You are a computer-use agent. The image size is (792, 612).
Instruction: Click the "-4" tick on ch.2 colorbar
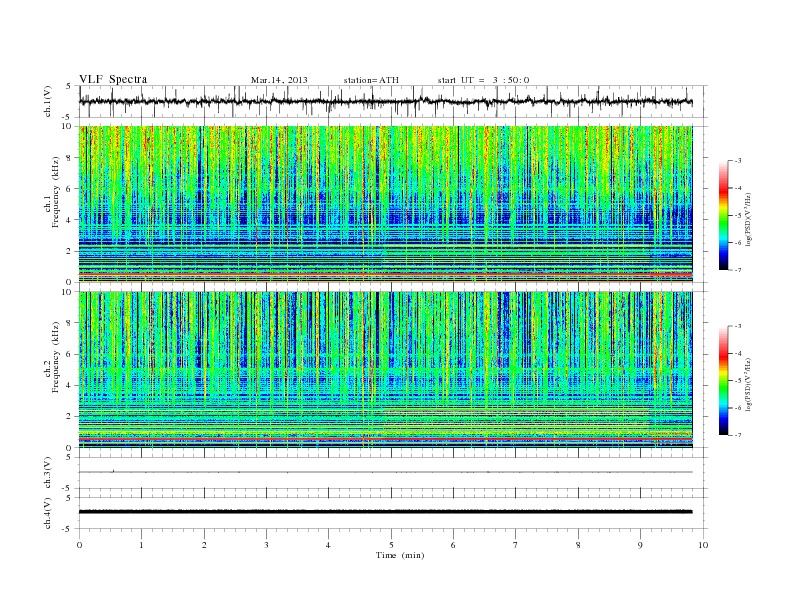point(738,353)
